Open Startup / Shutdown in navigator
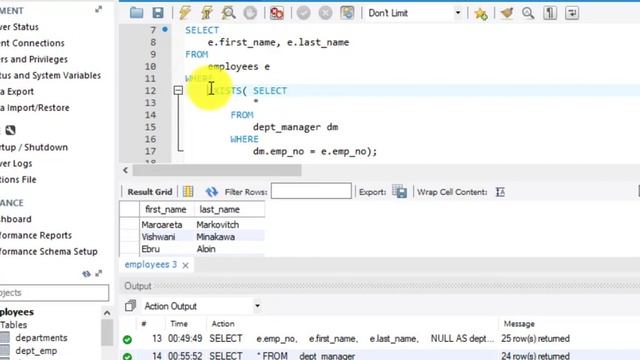This screenshot has width=640, height=360. tap(34, 147)
